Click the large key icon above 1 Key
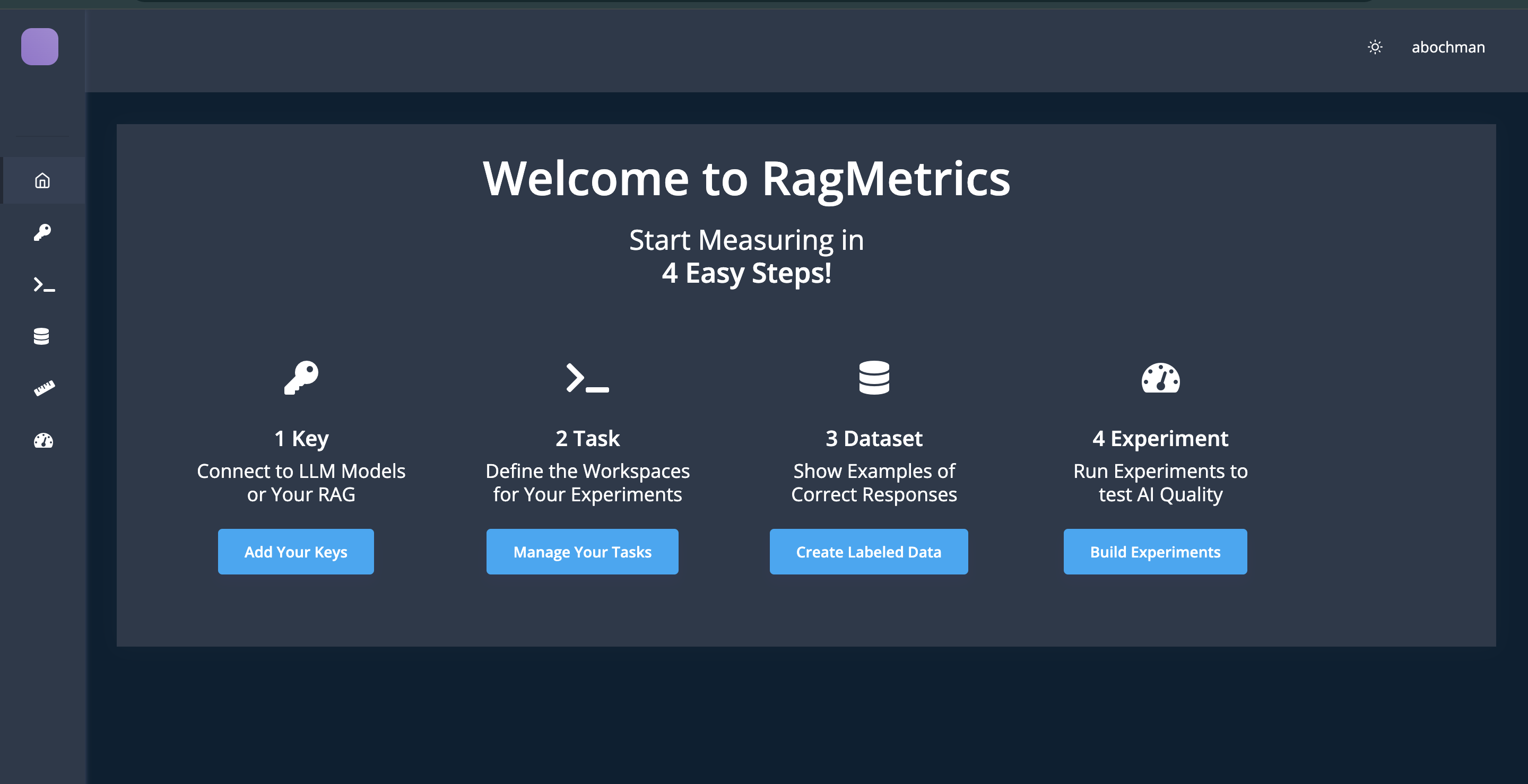Viewport: 1528px width, 784px height. tap(301, 378)
